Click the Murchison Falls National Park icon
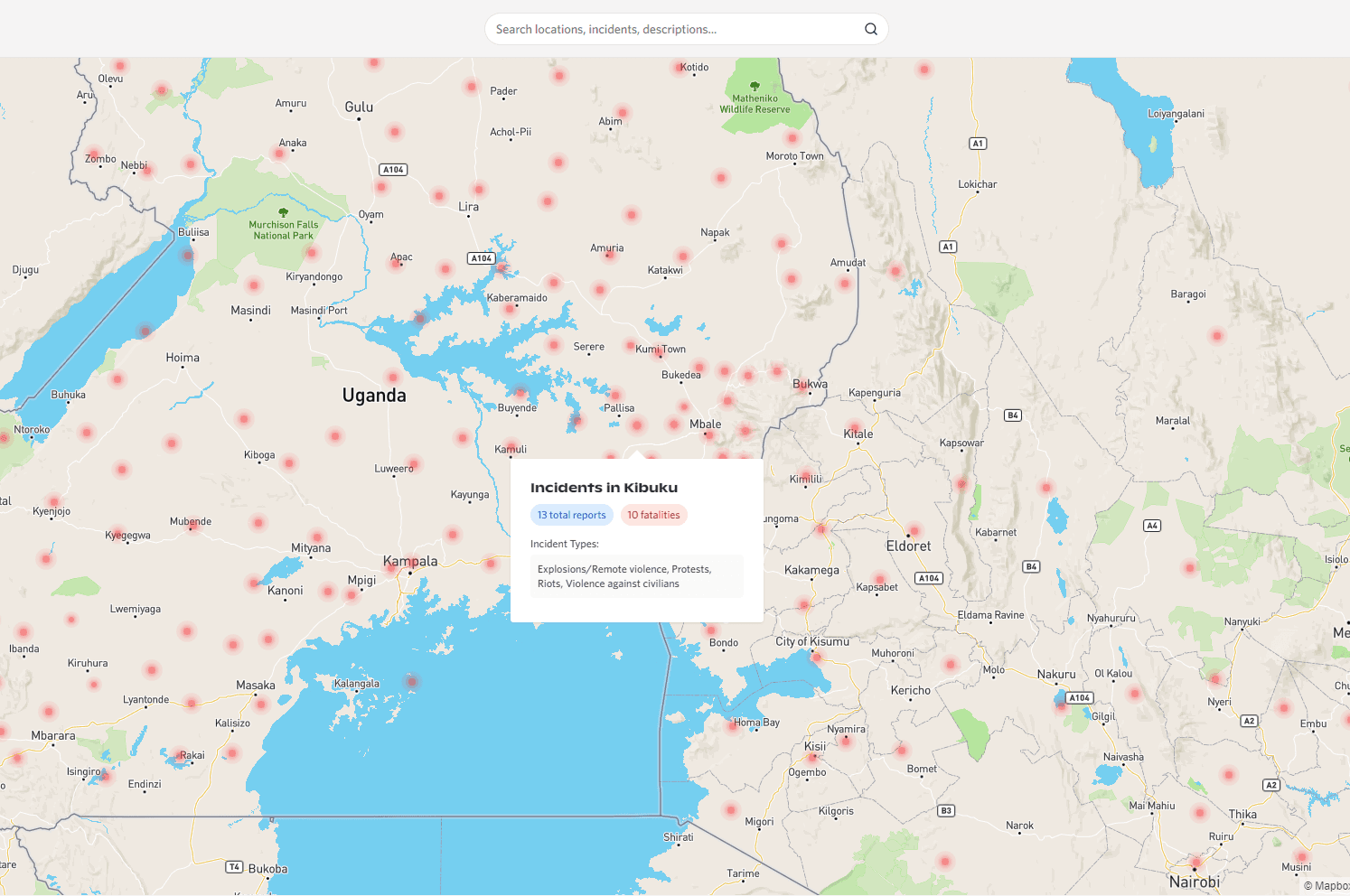This screenshot has width=1350, height=896. coord(283,213)
